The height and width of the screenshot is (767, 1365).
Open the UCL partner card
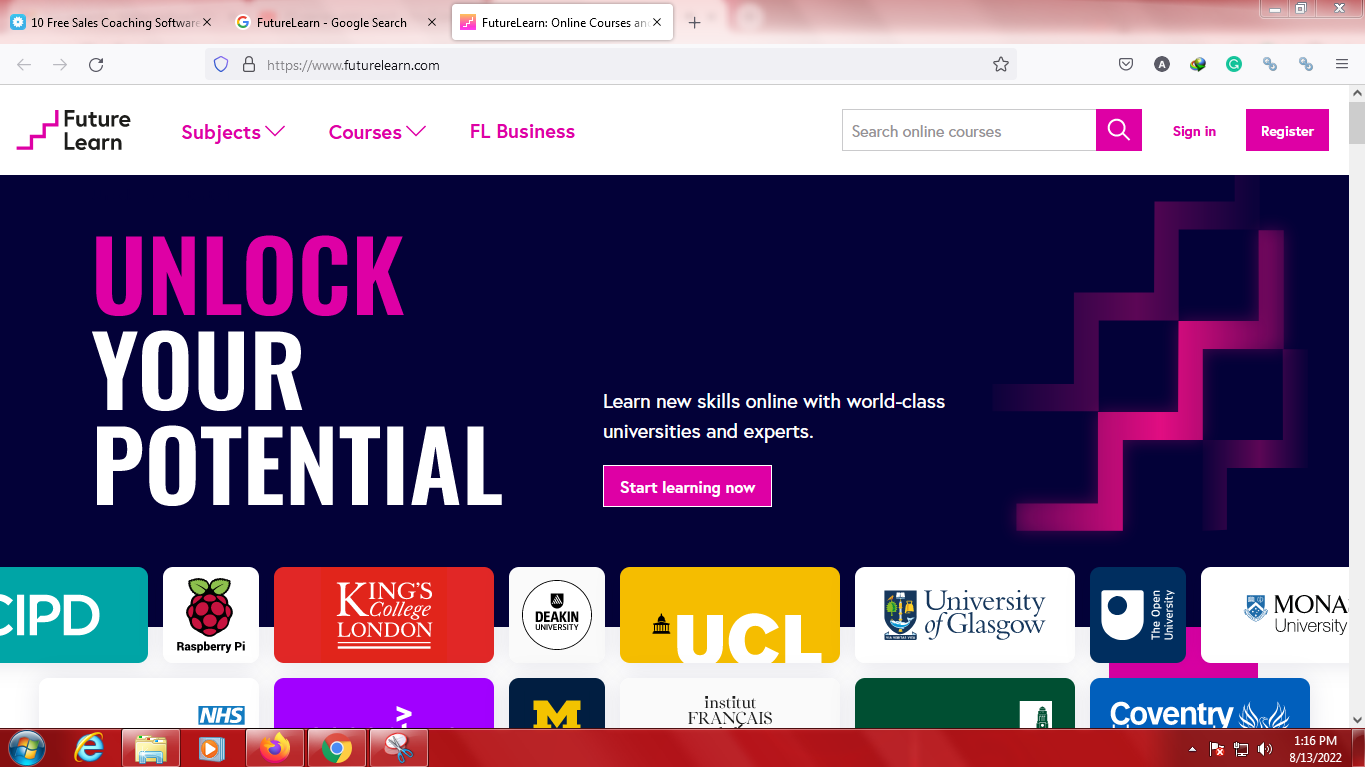pos(730,615)
